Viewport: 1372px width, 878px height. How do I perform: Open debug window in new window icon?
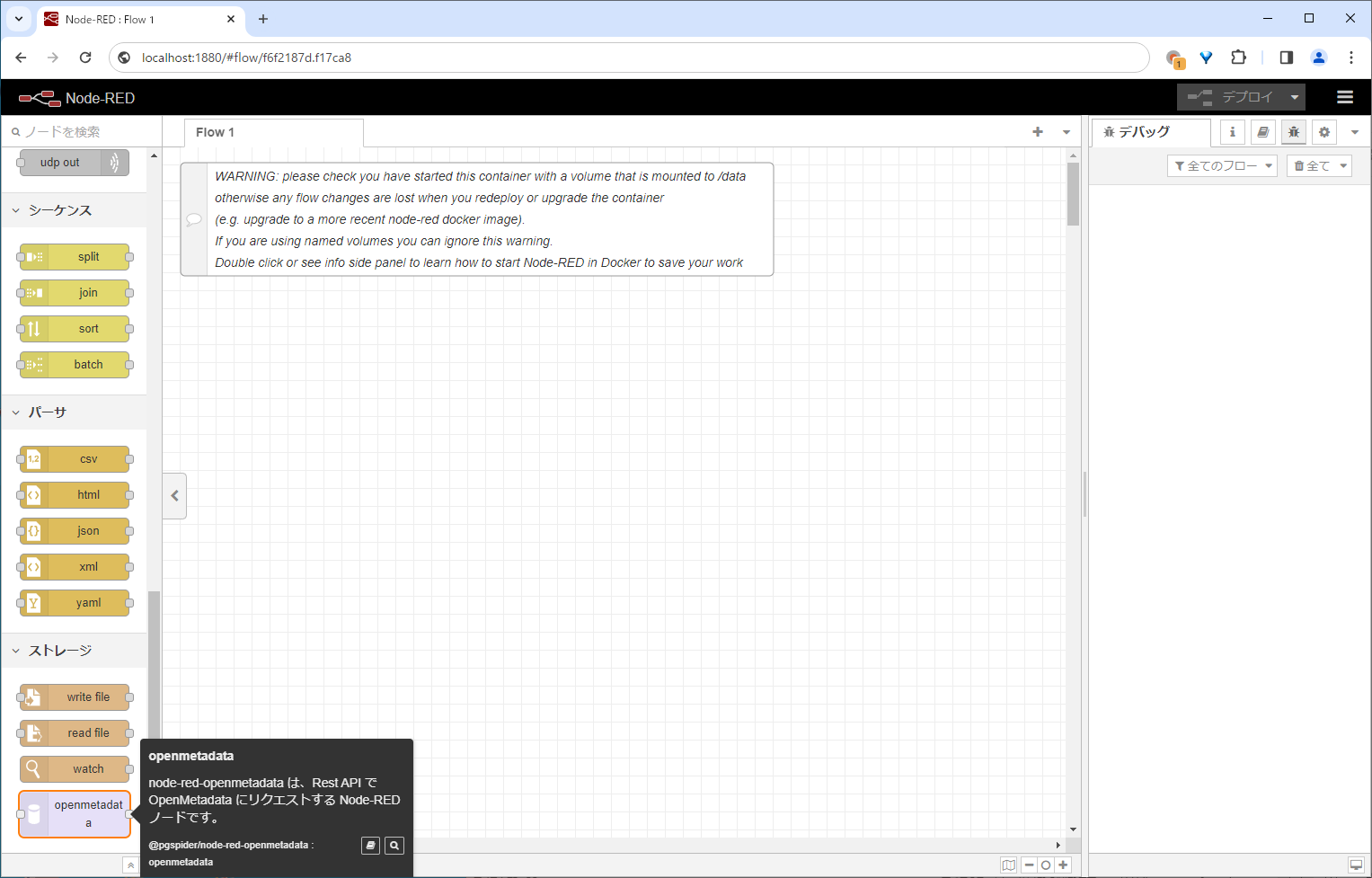(x=1356, y=865)
